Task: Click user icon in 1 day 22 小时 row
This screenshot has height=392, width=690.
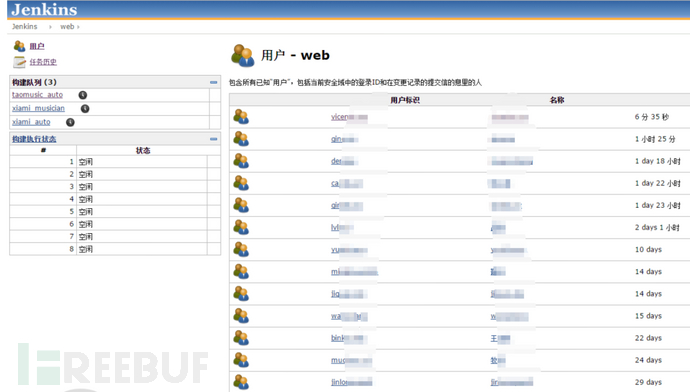Action: point(241,183)
